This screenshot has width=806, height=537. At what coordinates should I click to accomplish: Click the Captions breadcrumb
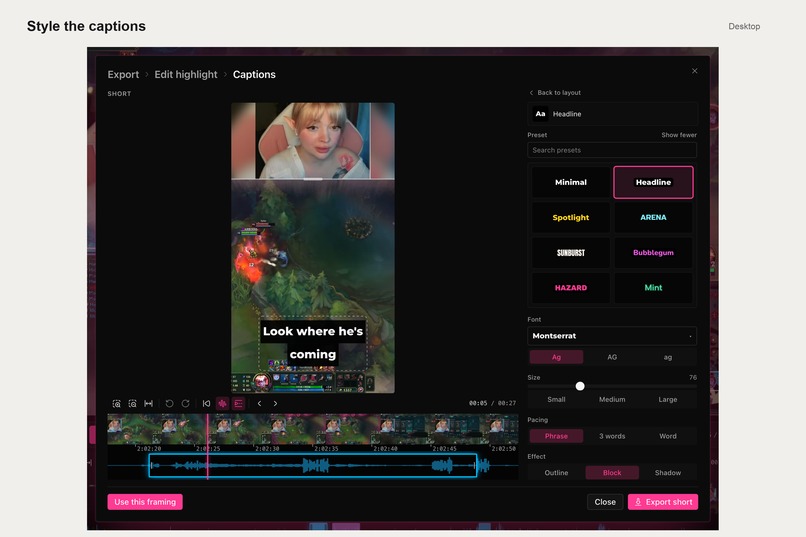254,75
